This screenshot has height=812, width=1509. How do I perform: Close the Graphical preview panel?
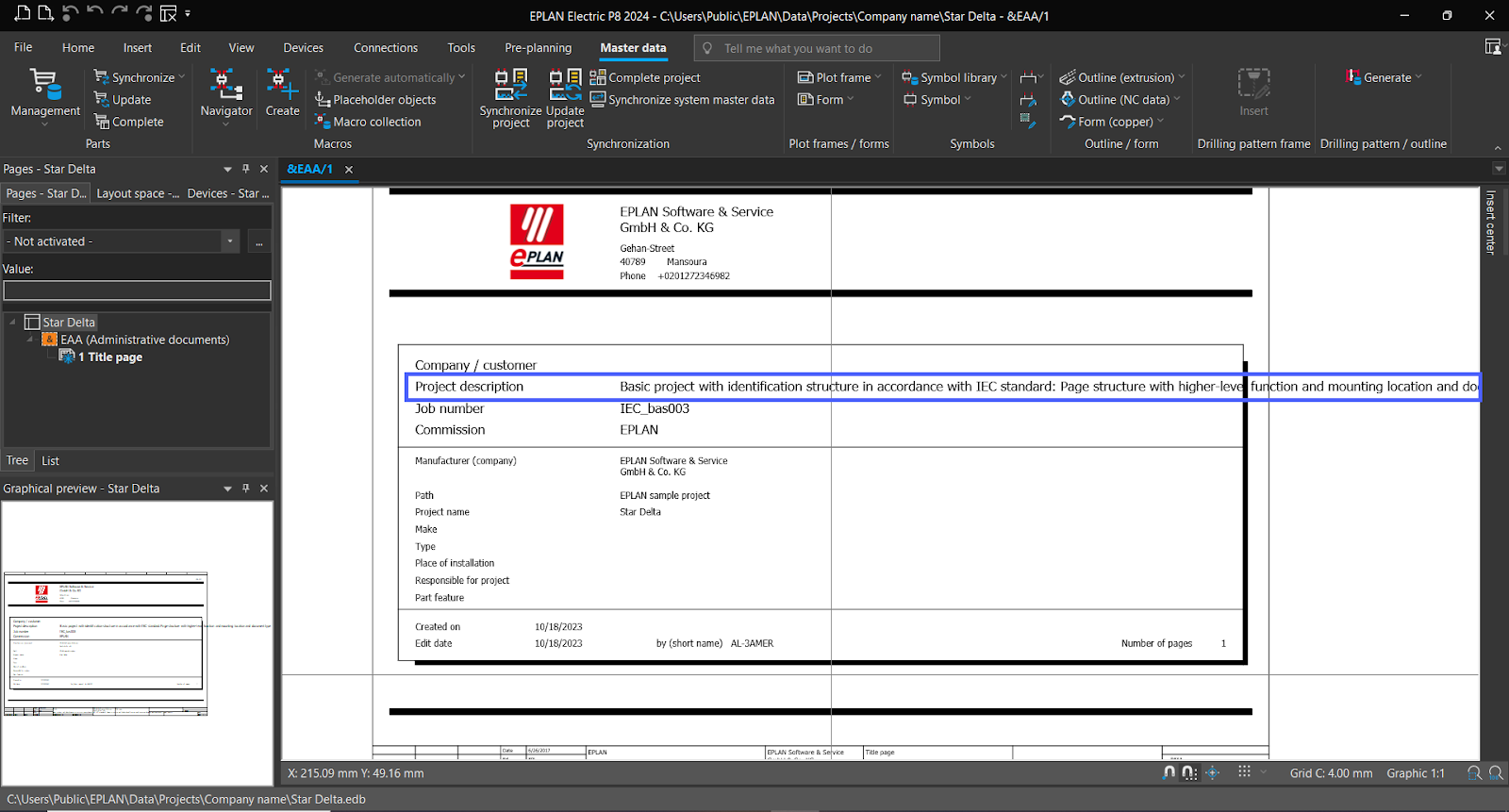pyautogui.click(x=264, y=489)
